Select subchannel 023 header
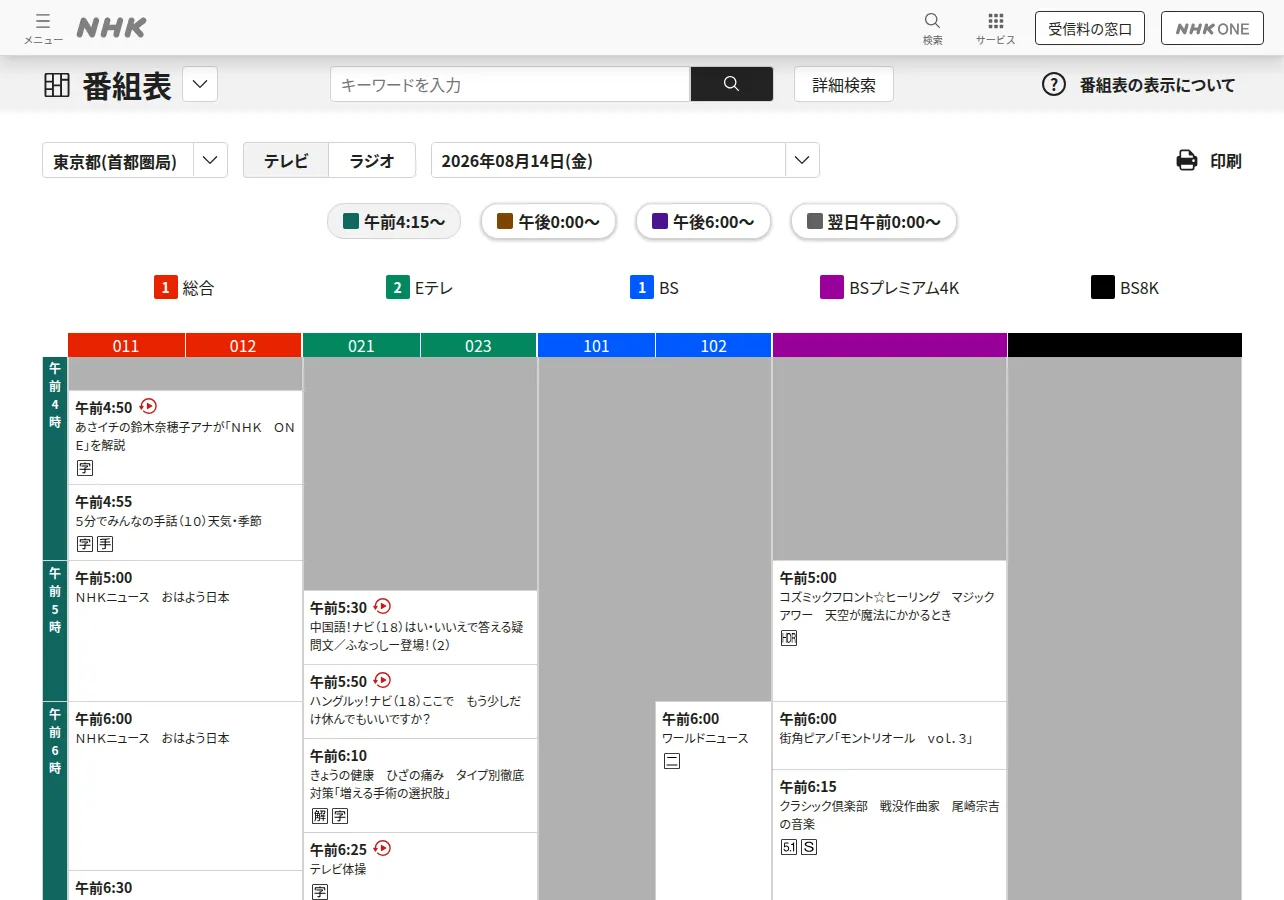Viewport: 1284px width, 900px height. tap(478, 345)
